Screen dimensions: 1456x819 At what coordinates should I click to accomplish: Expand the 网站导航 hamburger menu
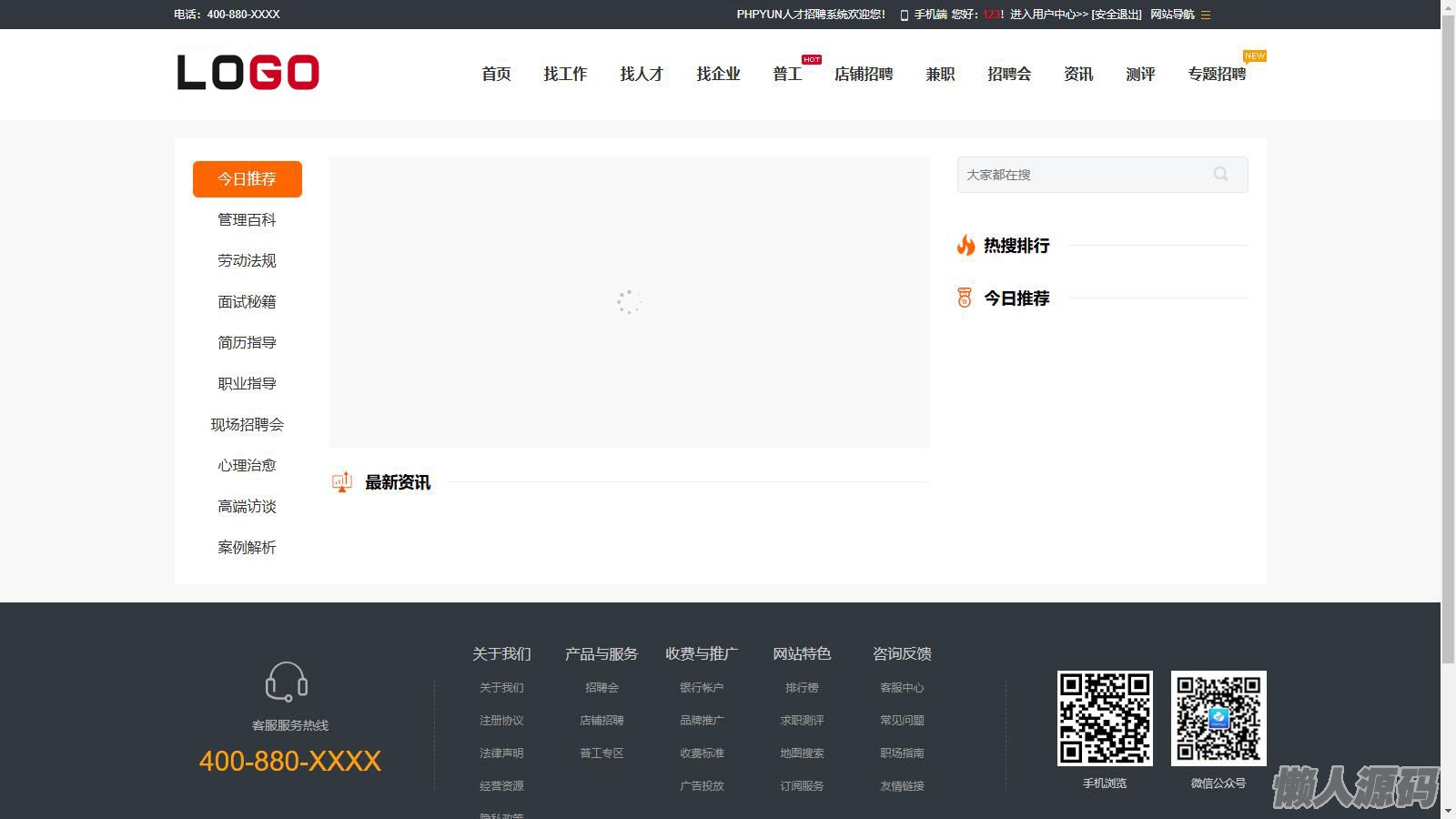point(1206,15)
